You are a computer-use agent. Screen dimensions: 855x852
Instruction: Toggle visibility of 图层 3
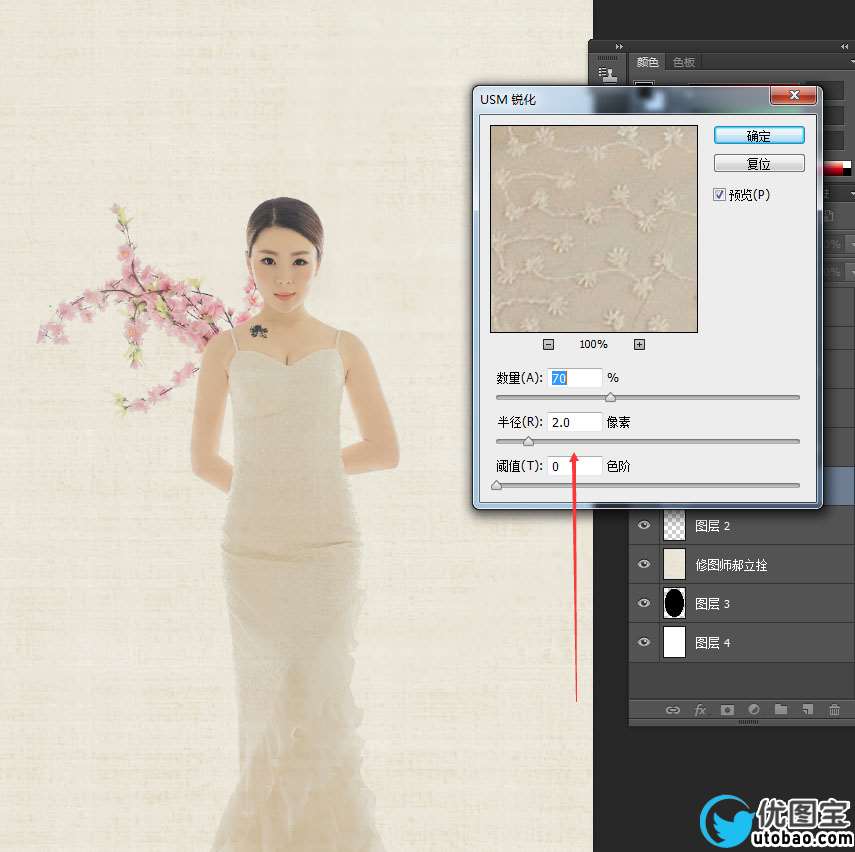(644, 604)
